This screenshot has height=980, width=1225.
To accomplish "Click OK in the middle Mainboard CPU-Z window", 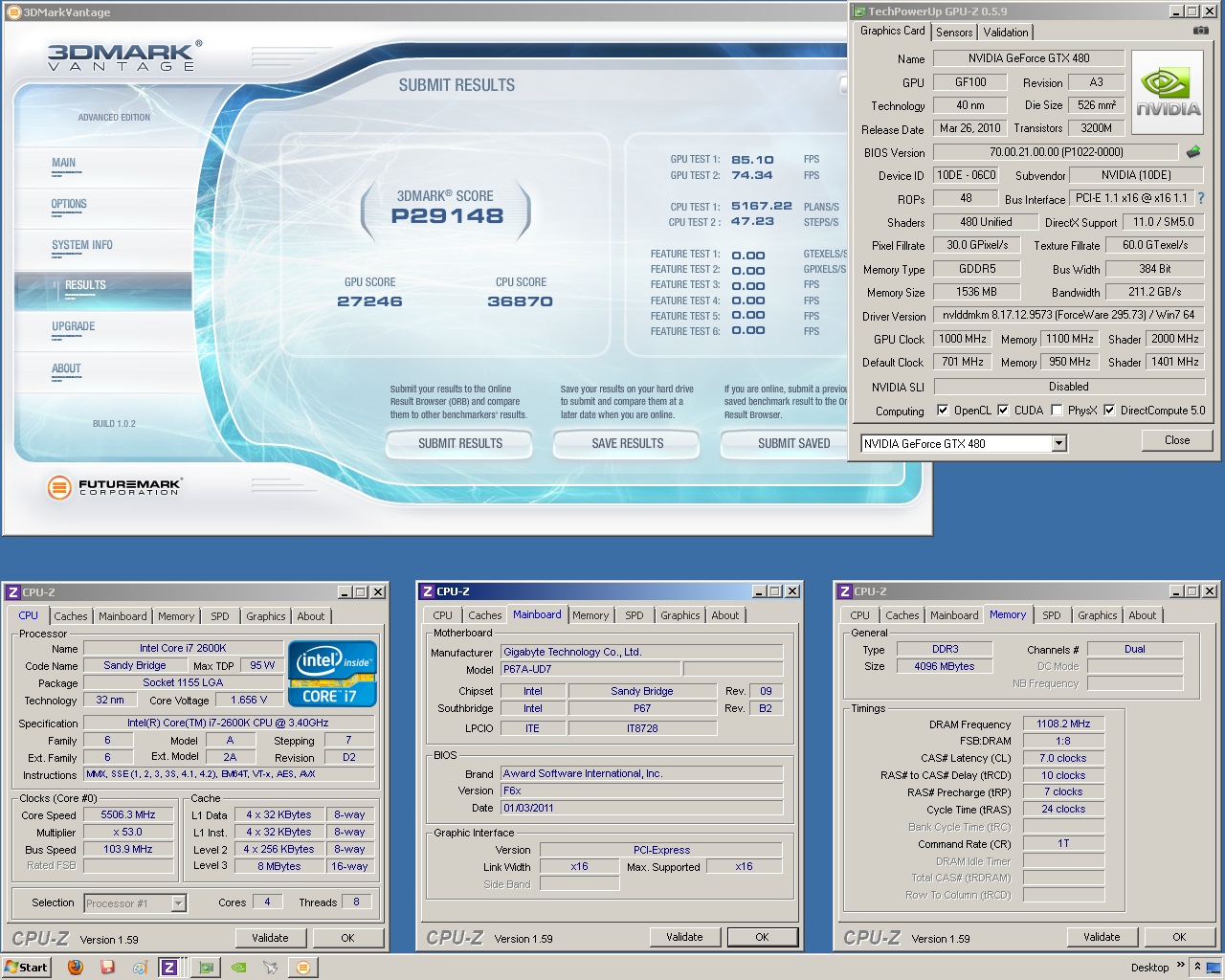I will click(762, 937).
